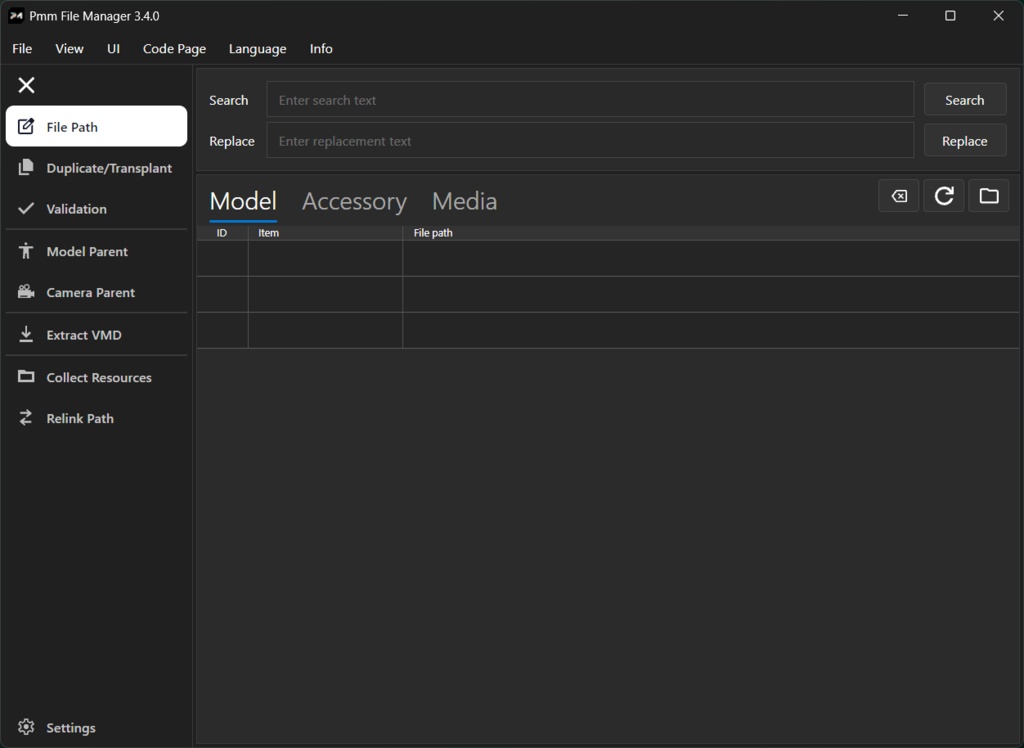The height and width of the screenshot is (748, 1024).
Task: Switch to the Model tab
Action: pyautogui.click(x=243, y=201)
